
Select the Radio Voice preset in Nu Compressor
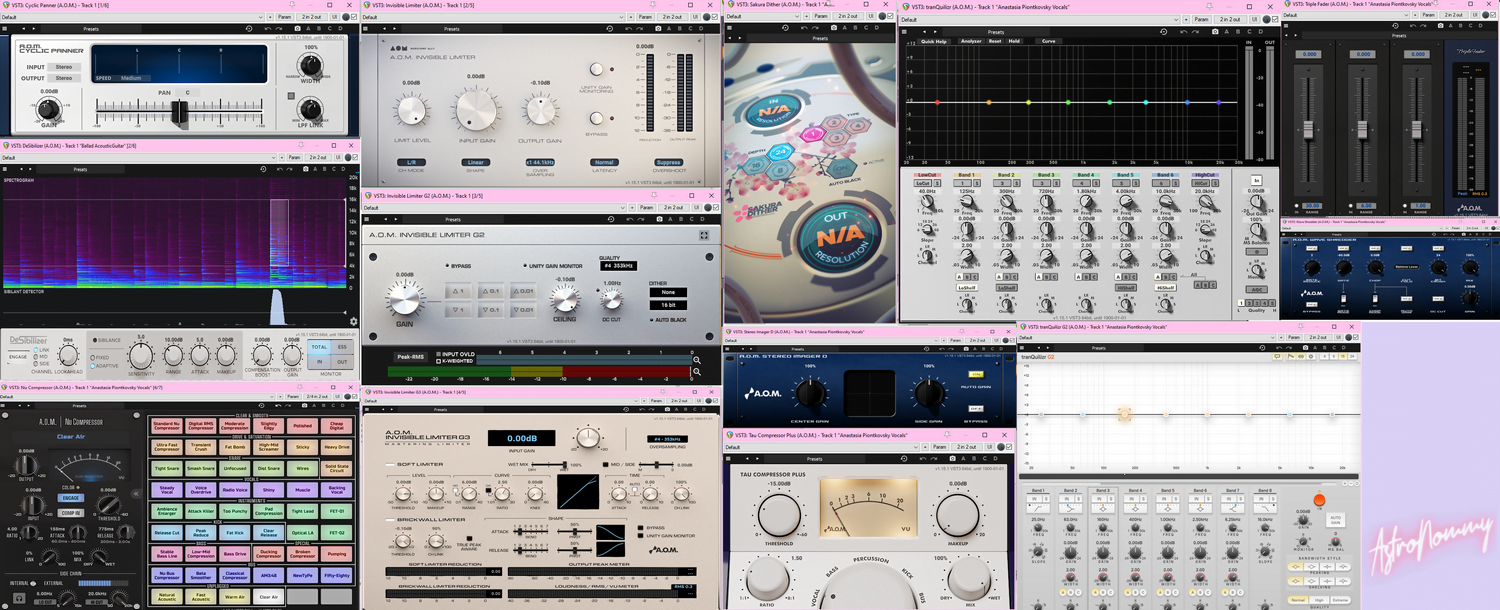(234, 490)
